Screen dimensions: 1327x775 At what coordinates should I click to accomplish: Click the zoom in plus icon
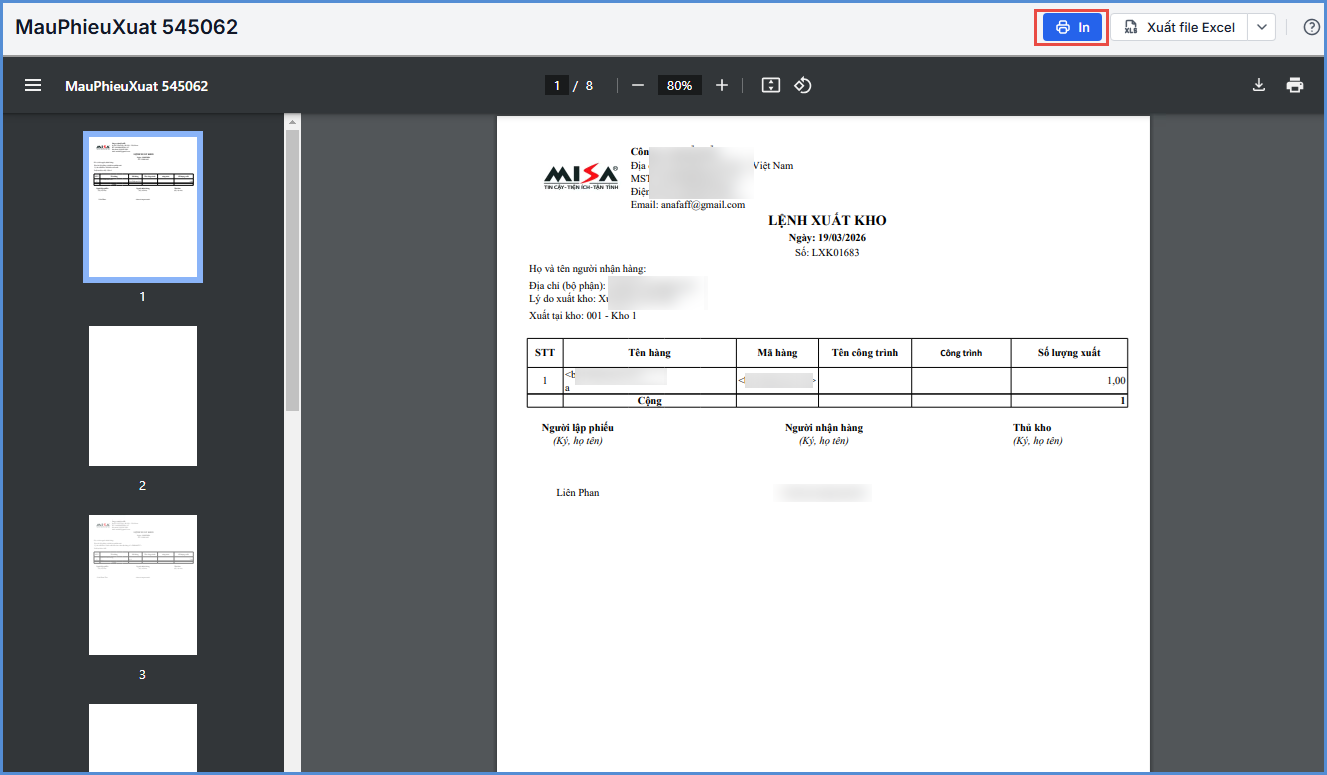[722, 85]
